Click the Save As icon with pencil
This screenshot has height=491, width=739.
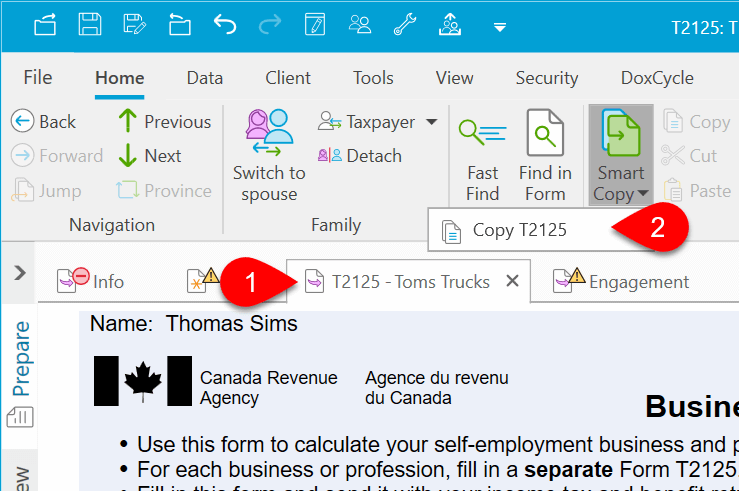tap(134, 24)
